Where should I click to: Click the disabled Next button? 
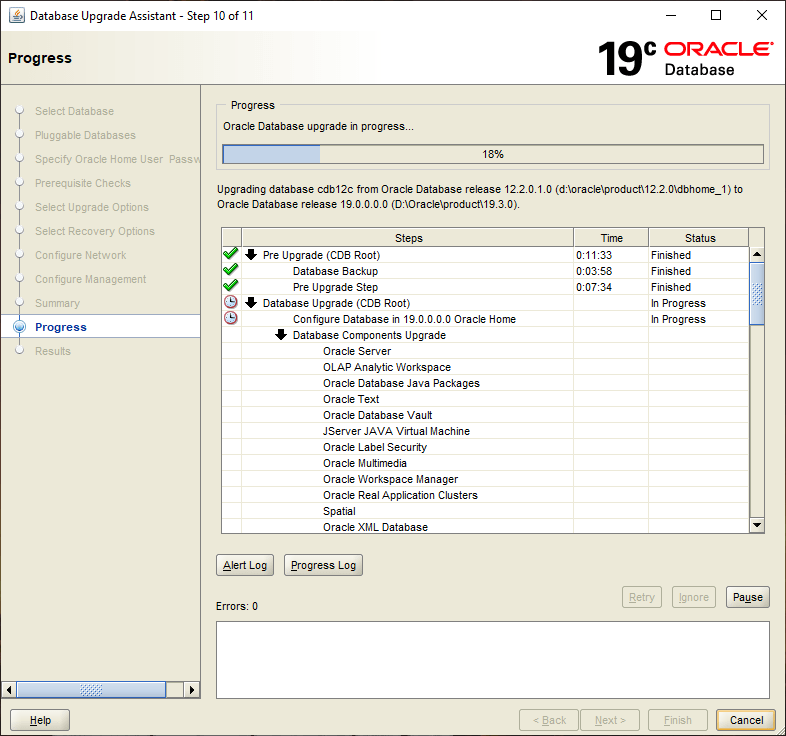pyautogui.click(x=610, y=720)
